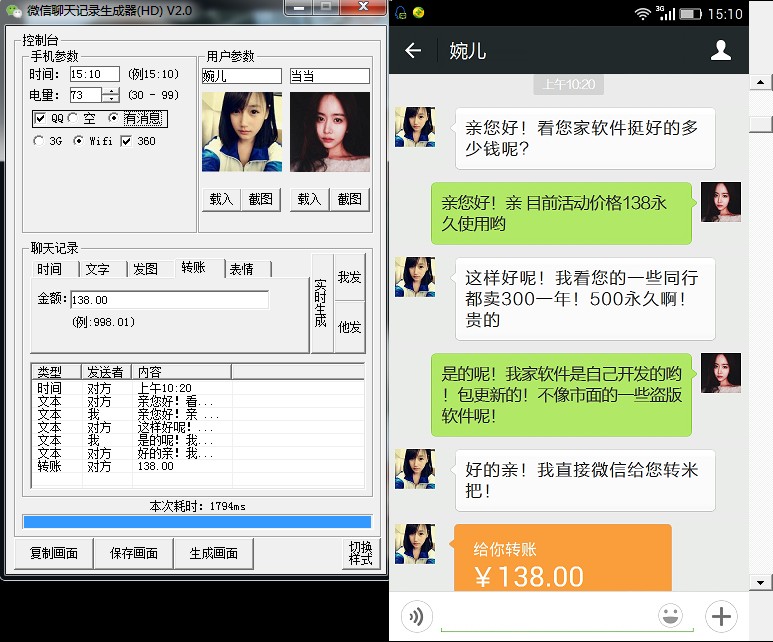This screenshot has height=642, width=773.
Task: Click 载入 under the 当当 avatar
Action: tap(310, 199)
